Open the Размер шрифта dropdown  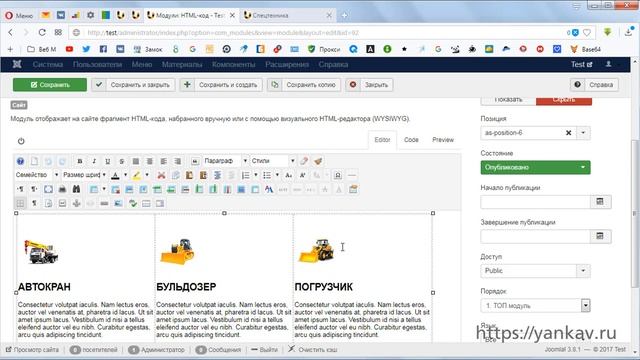(84, 175)
